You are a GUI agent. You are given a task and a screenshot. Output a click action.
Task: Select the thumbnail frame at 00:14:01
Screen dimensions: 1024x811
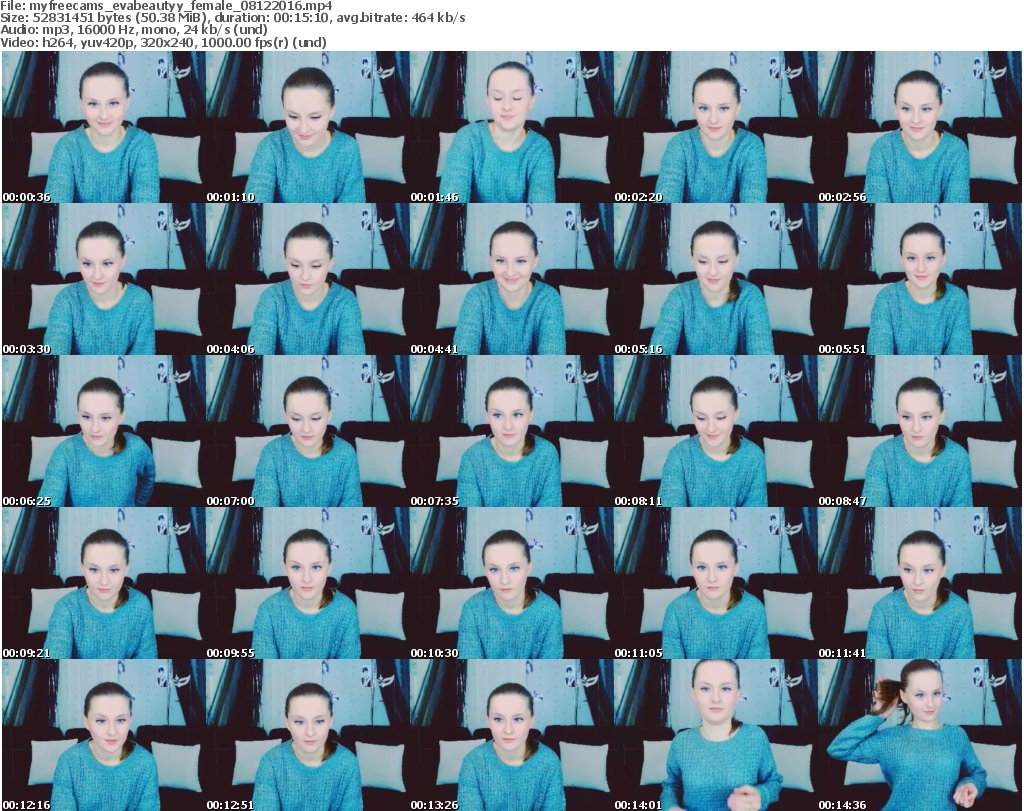pos(716,735)
